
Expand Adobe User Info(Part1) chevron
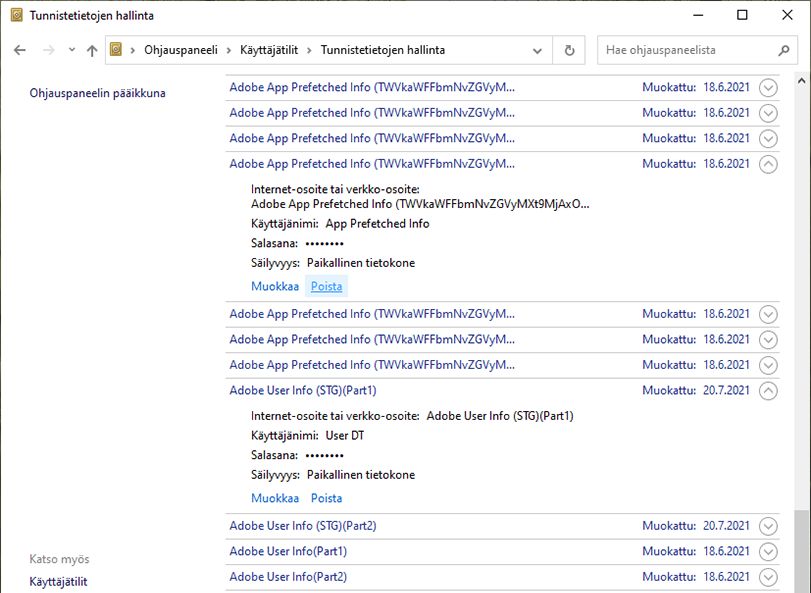pyautogui.click(x=768, y=552)
